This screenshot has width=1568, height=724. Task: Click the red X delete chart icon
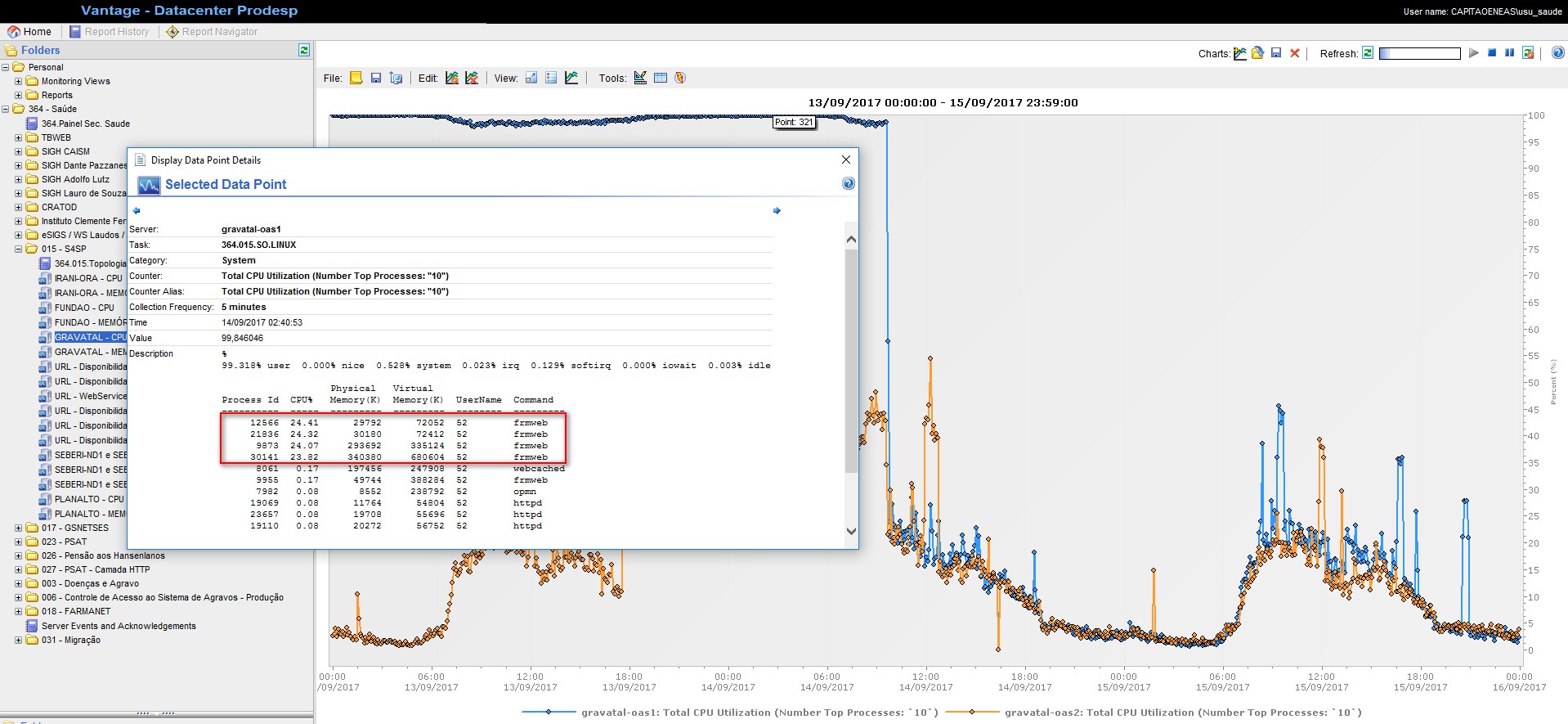tap(1295, 53)
